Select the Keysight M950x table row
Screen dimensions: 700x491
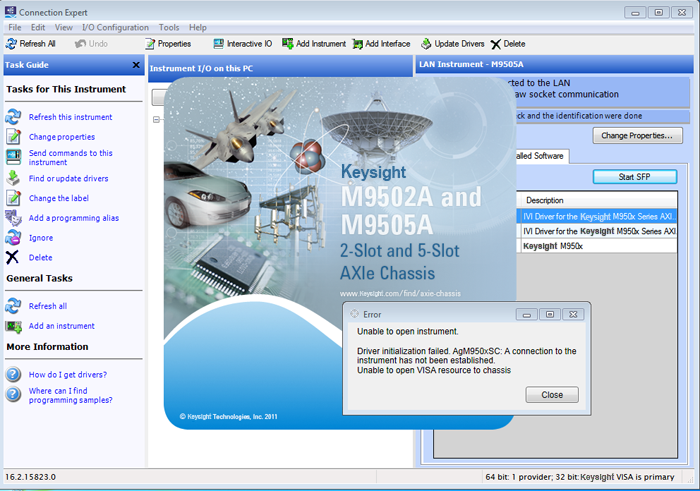click(x=598, y=246)
